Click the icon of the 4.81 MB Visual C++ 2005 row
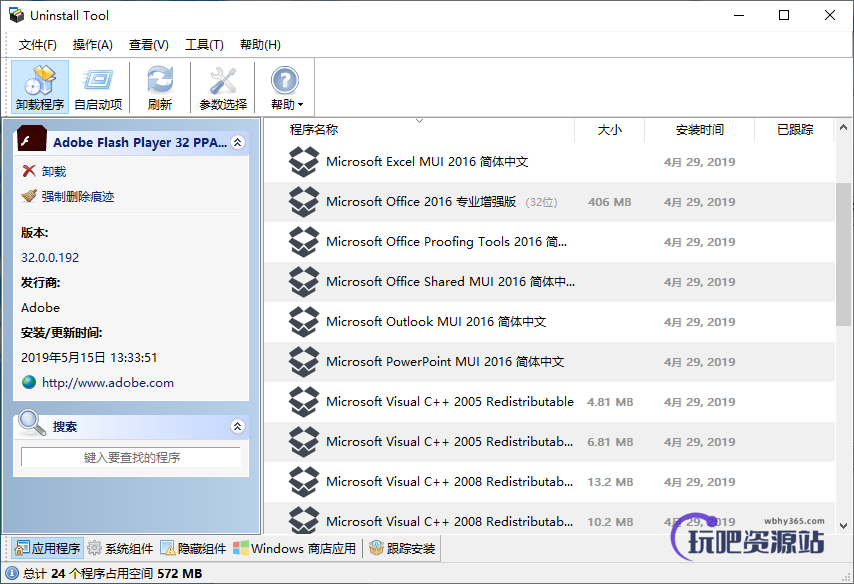Viewport: 854px width, 584px height. 303,402
